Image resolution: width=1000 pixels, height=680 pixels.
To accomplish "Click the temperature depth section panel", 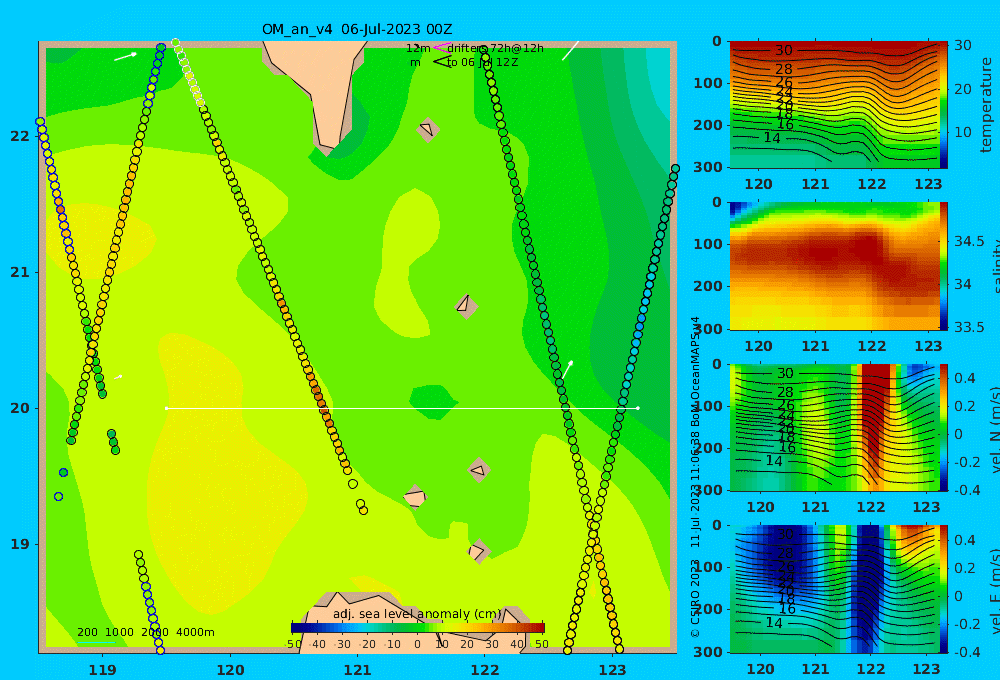I will (x=834, y=105).
